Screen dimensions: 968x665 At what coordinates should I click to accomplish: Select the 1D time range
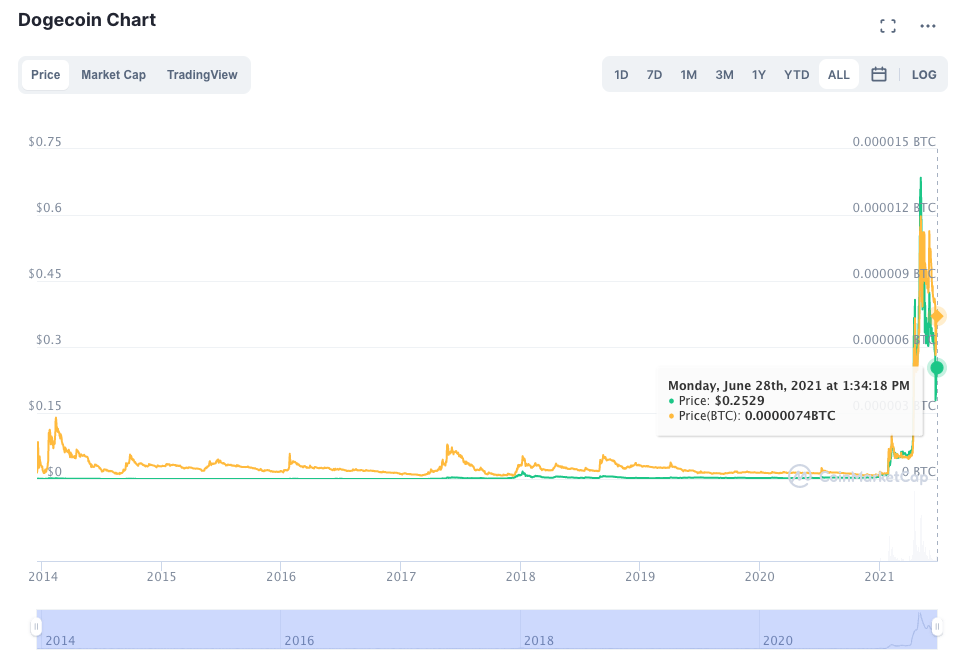click(621, 74)
